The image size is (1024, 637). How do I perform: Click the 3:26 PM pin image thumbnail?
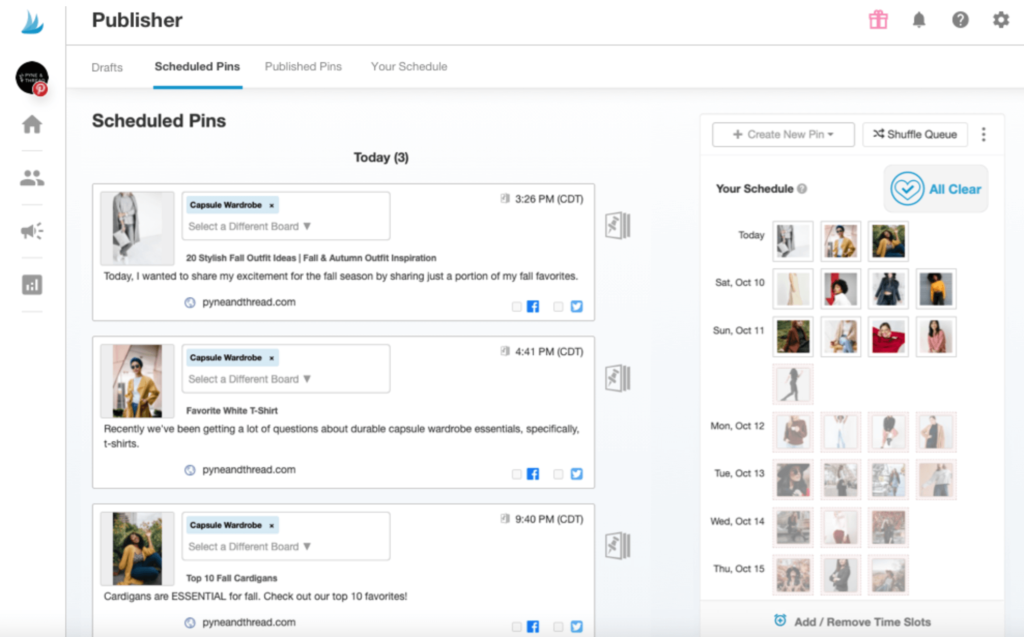click(137, 228)
